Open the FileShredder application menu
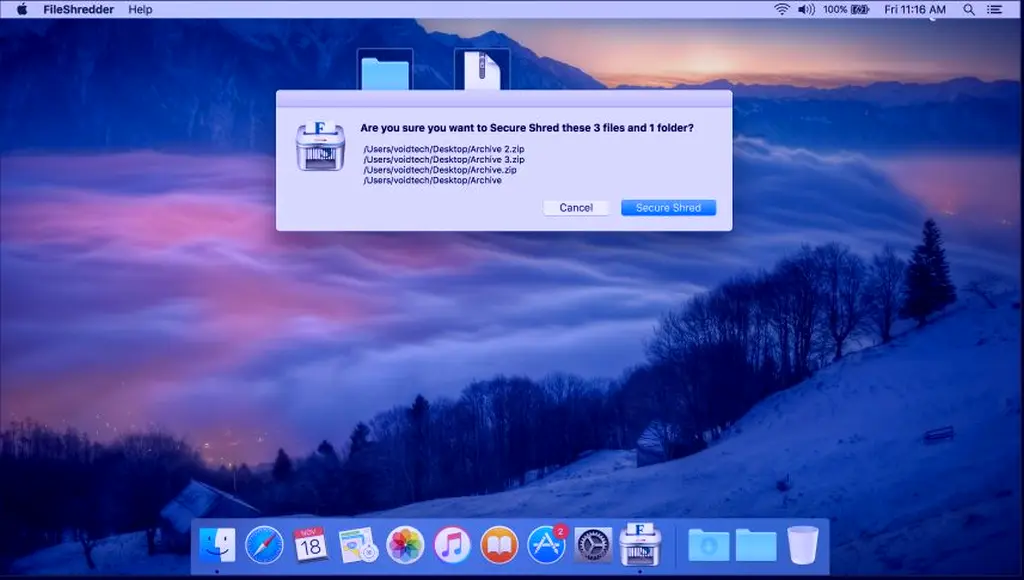Image resolution: width=1024 pixels, height=580 pixels. [78, 9]
